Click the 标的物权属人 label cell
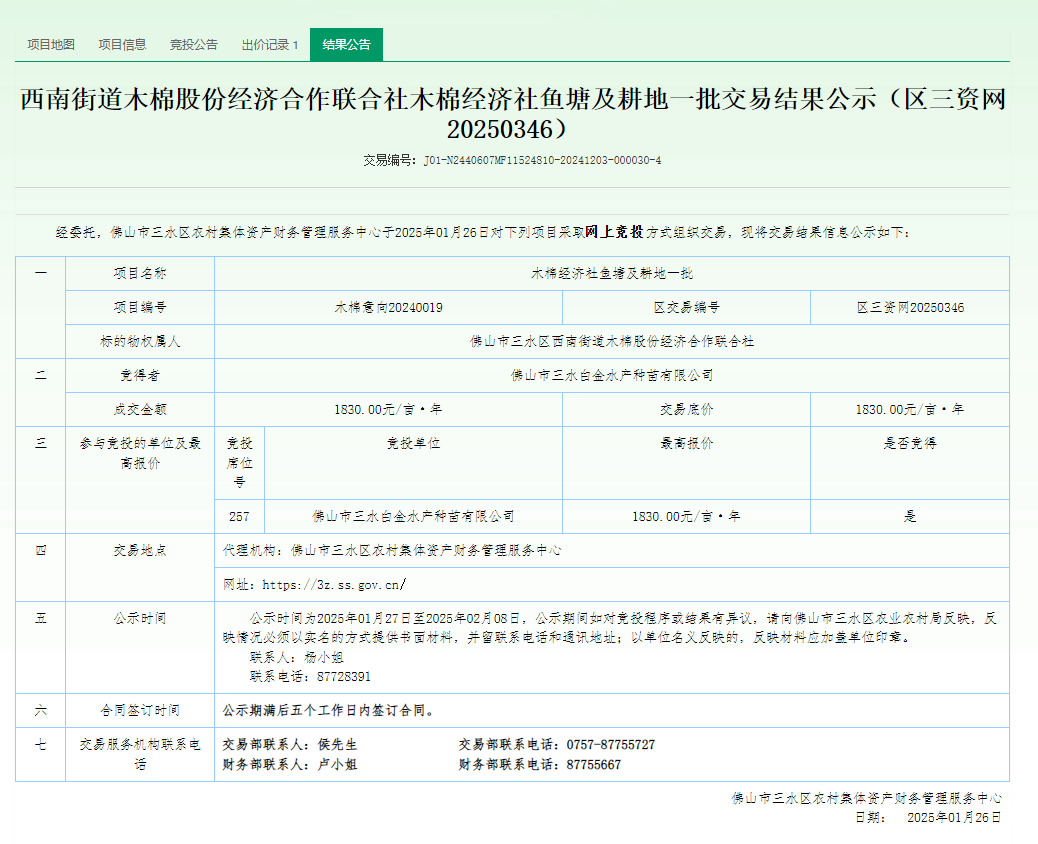The width and height of the screenshot is (1038, 844). click(140, 341)
